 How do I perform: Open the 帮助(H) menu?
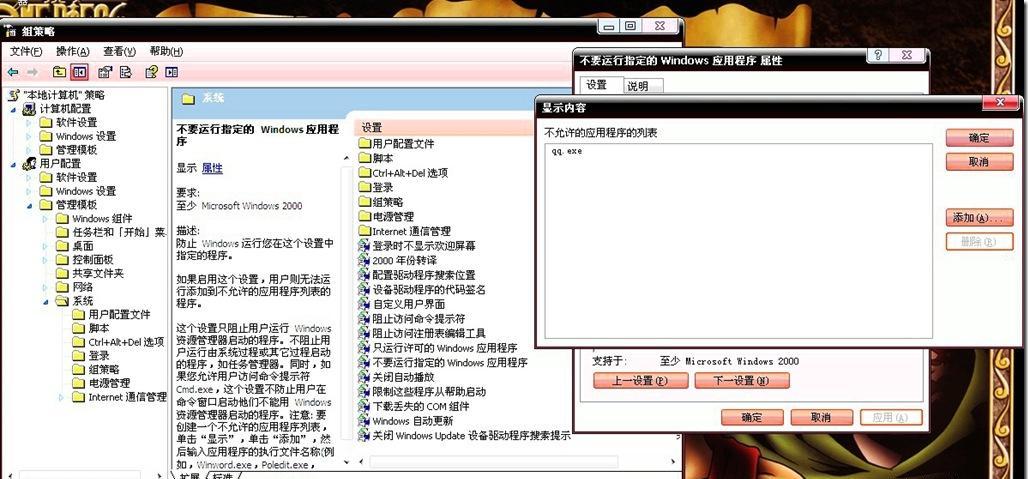(x=166, y=51)
